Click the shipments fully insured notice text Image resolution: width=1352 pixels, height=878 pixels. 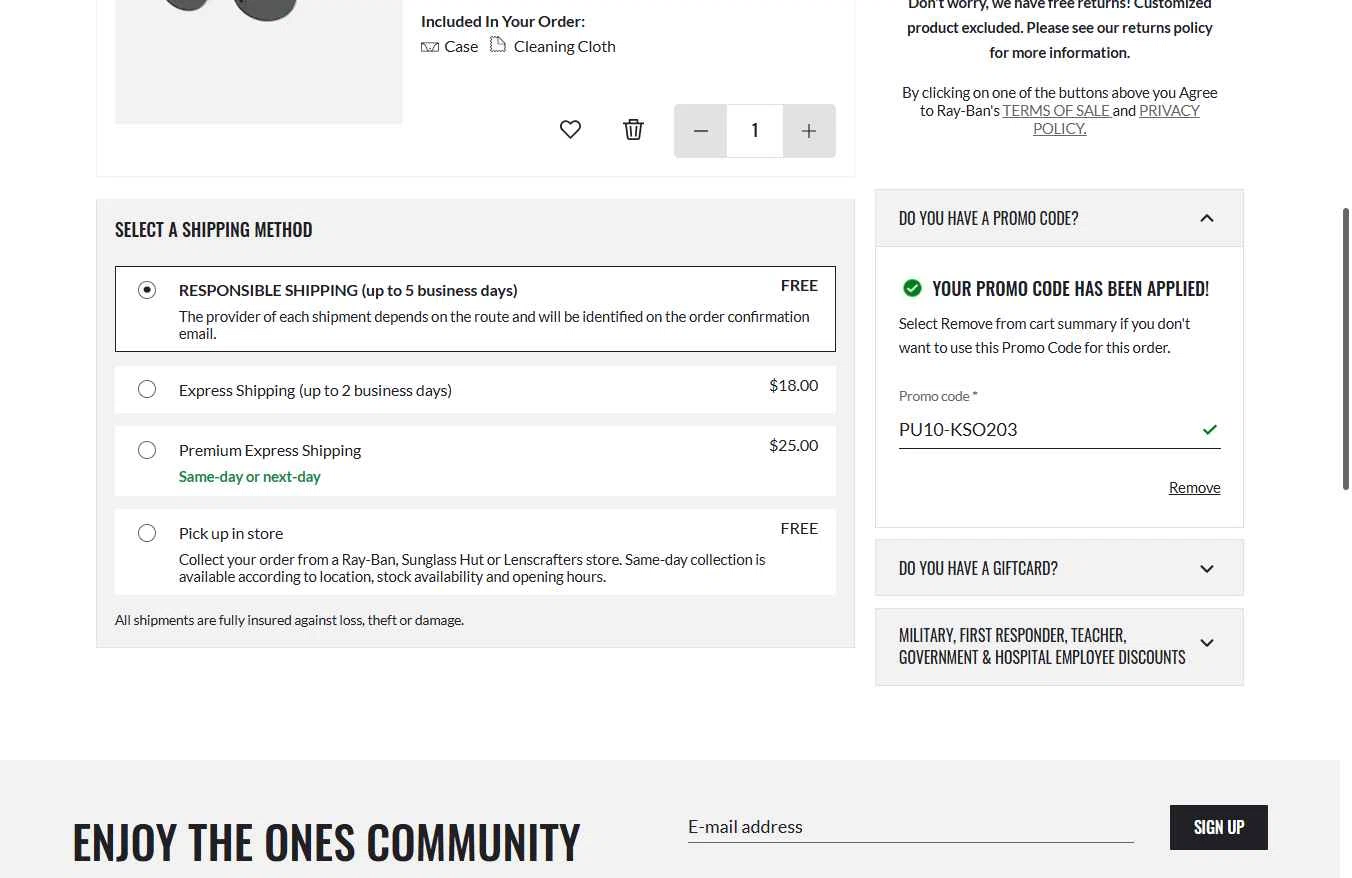[289, 620]
